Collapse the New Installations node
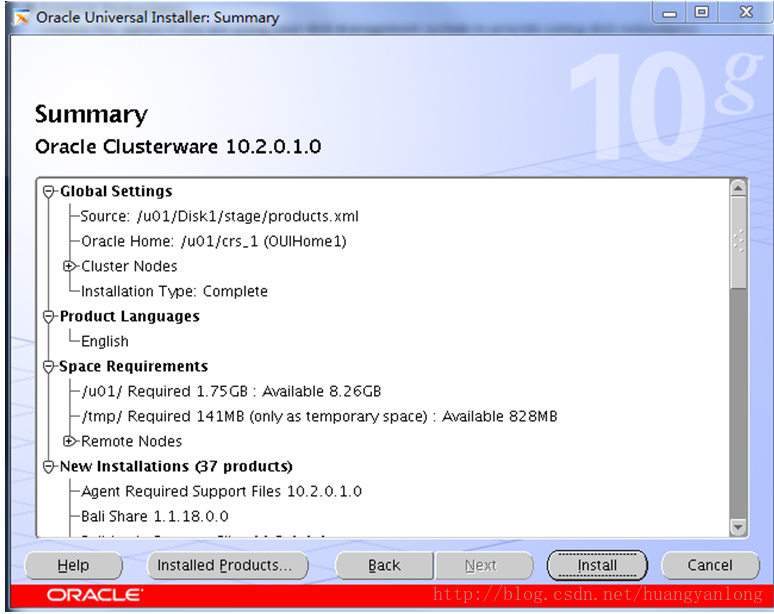The width and height of the screenshot is (774, 614). (48, 466)
